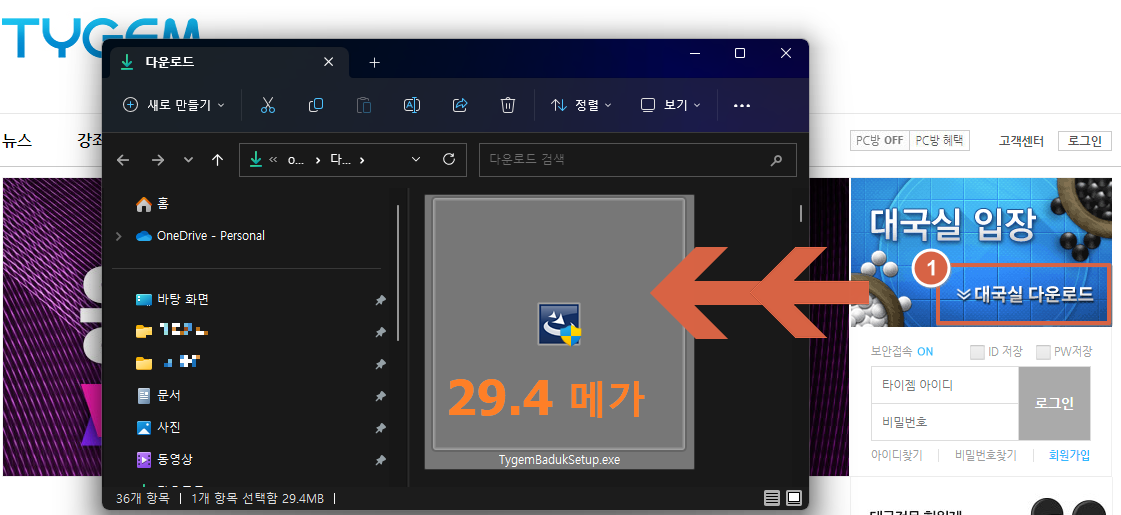Open a new Explorer tab with plus
The image size is (1121, 515).
point(375,63)
